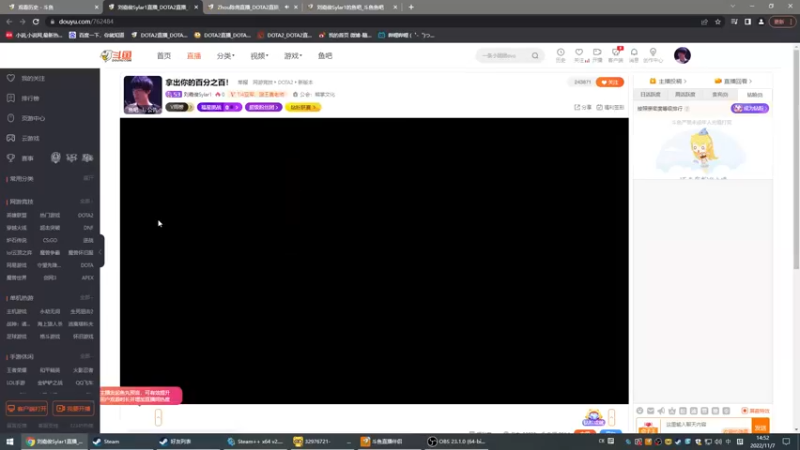Screen dimensions: 800x450
Task: Open followed channels heart icon in header
Action: [579, 53]
